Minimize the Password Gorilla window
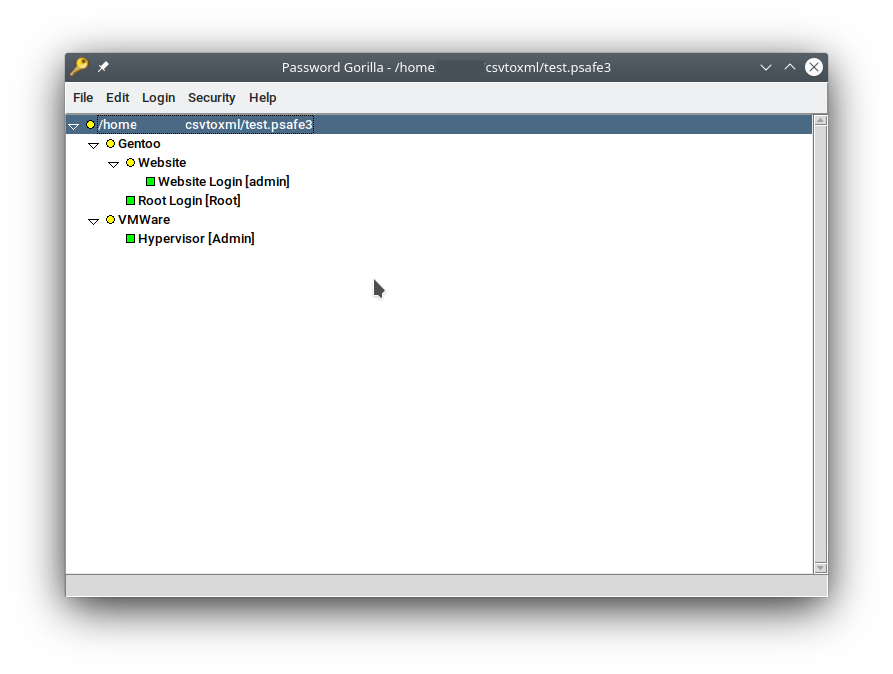 point(766,67)
